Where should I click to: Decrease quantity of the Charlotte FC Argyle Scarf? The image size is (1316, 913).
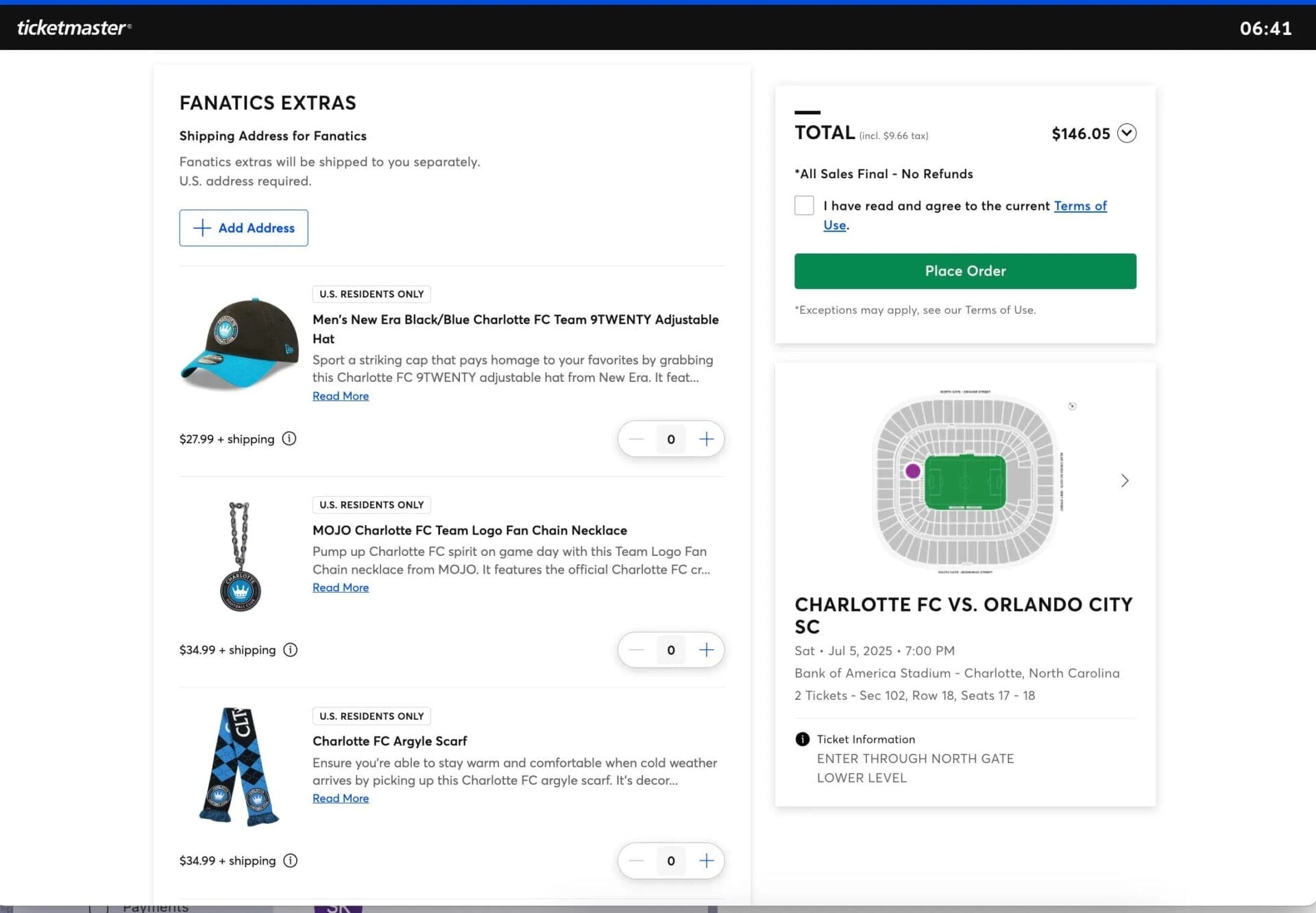[x=636, y=861]
